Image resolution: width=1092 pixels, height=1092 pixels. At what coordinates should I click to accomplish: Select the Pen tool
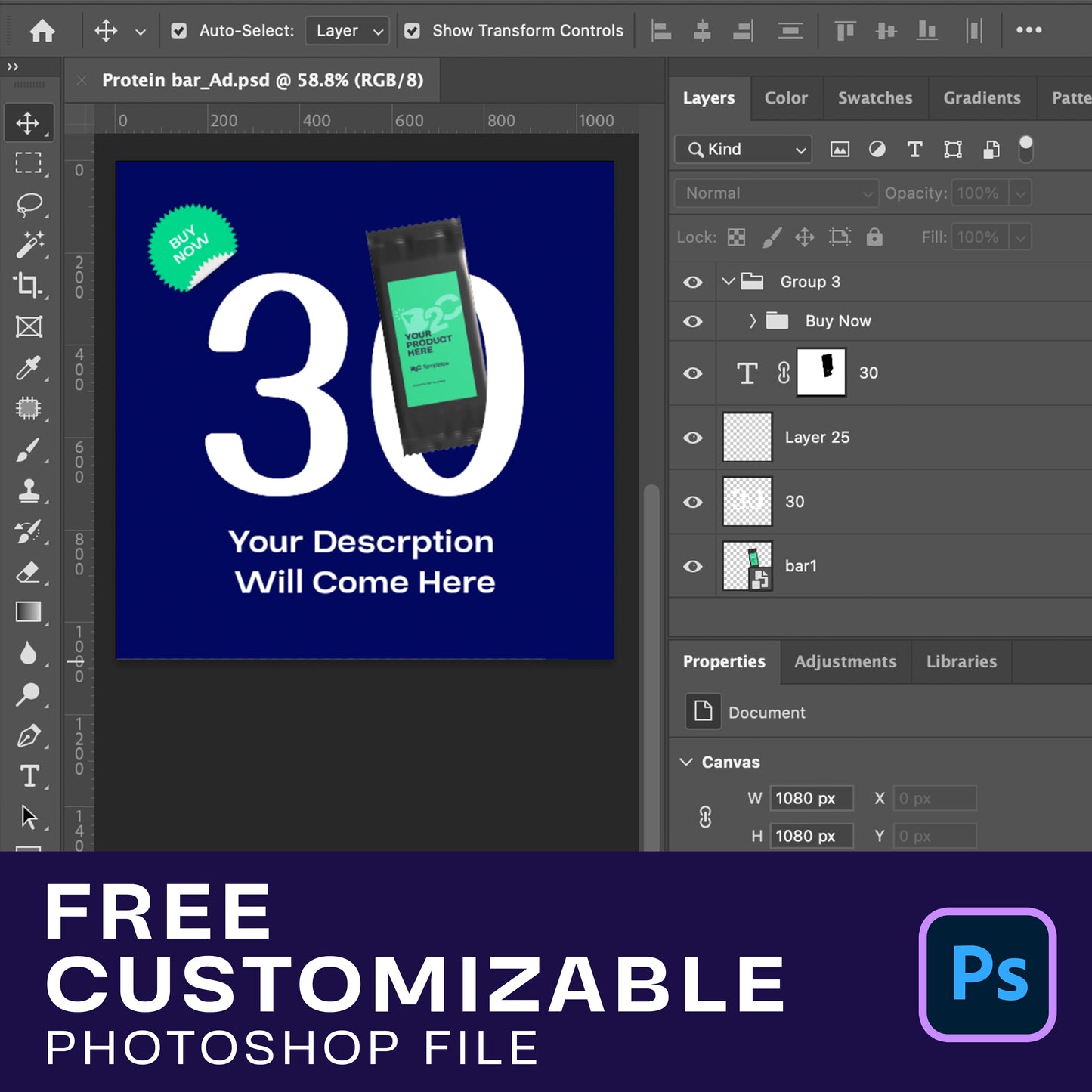[x=29, y=735]
